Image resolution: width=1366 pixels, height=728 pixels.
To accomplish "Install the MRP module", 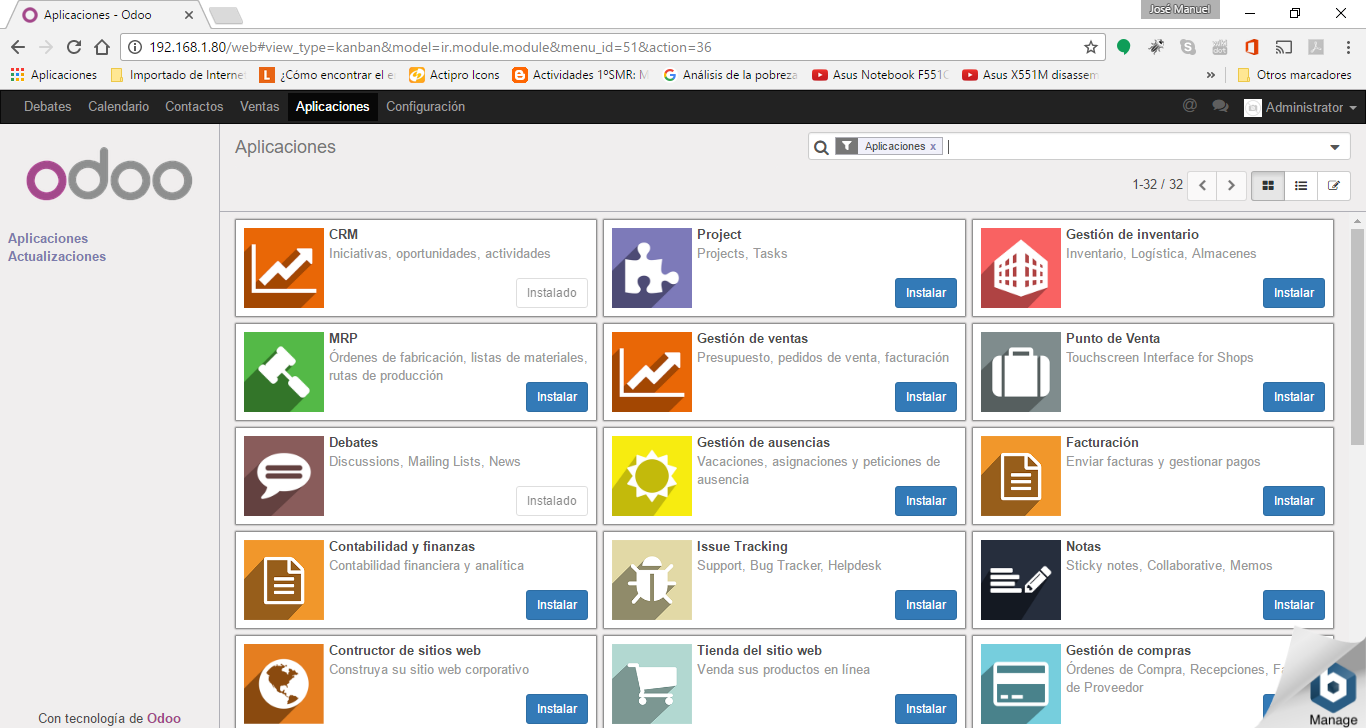I will (557, 397).
